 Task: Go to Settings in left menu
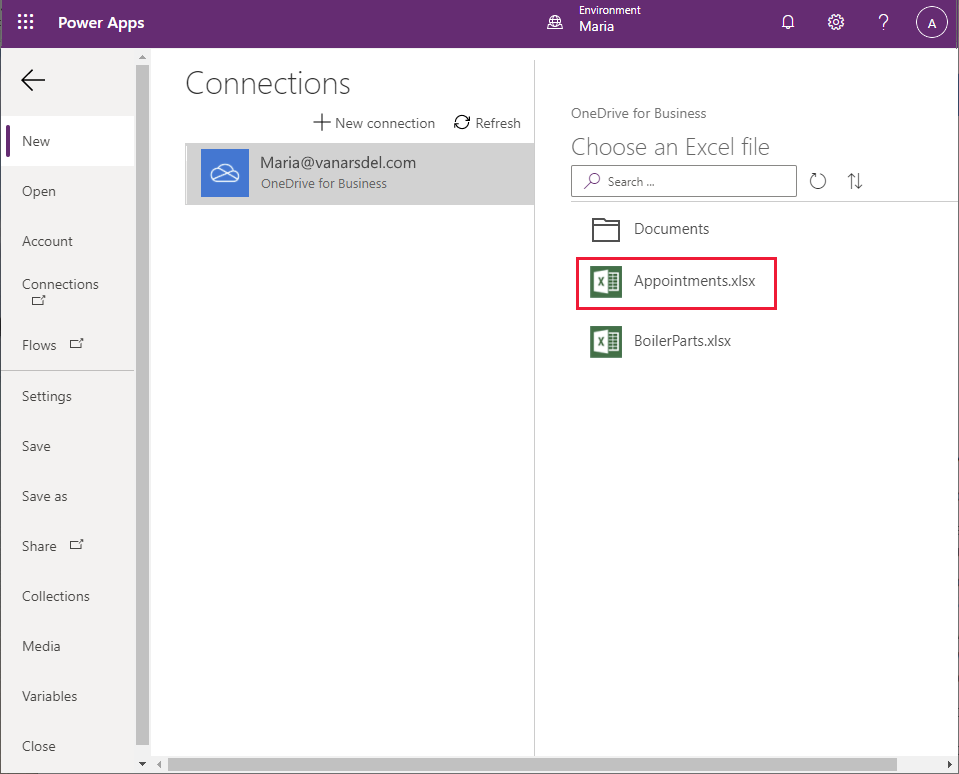[x=46, y=396]
